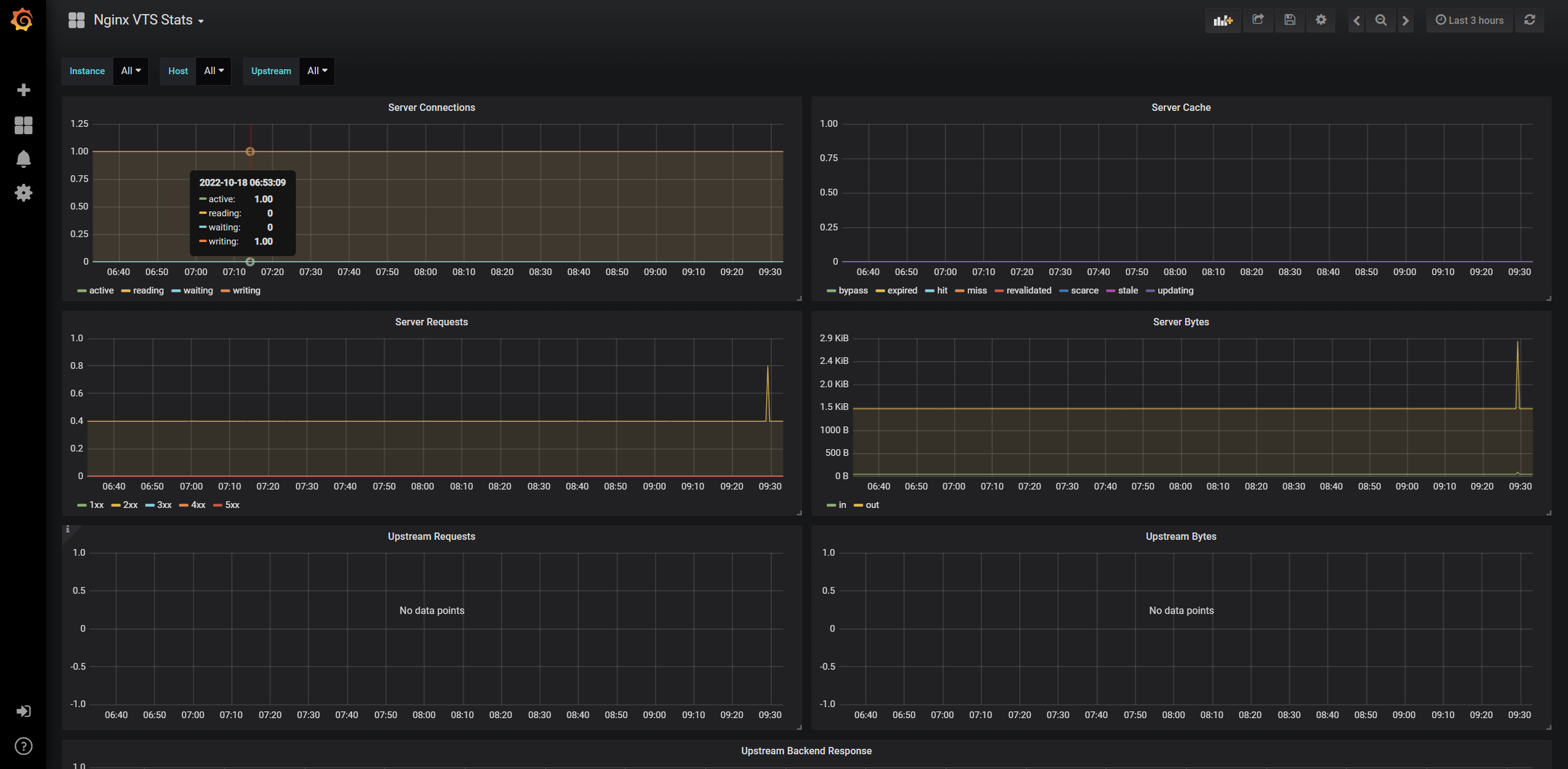Open the Server Cache panel title menu
This screenshot has height=769, width=1568.
1181,108
